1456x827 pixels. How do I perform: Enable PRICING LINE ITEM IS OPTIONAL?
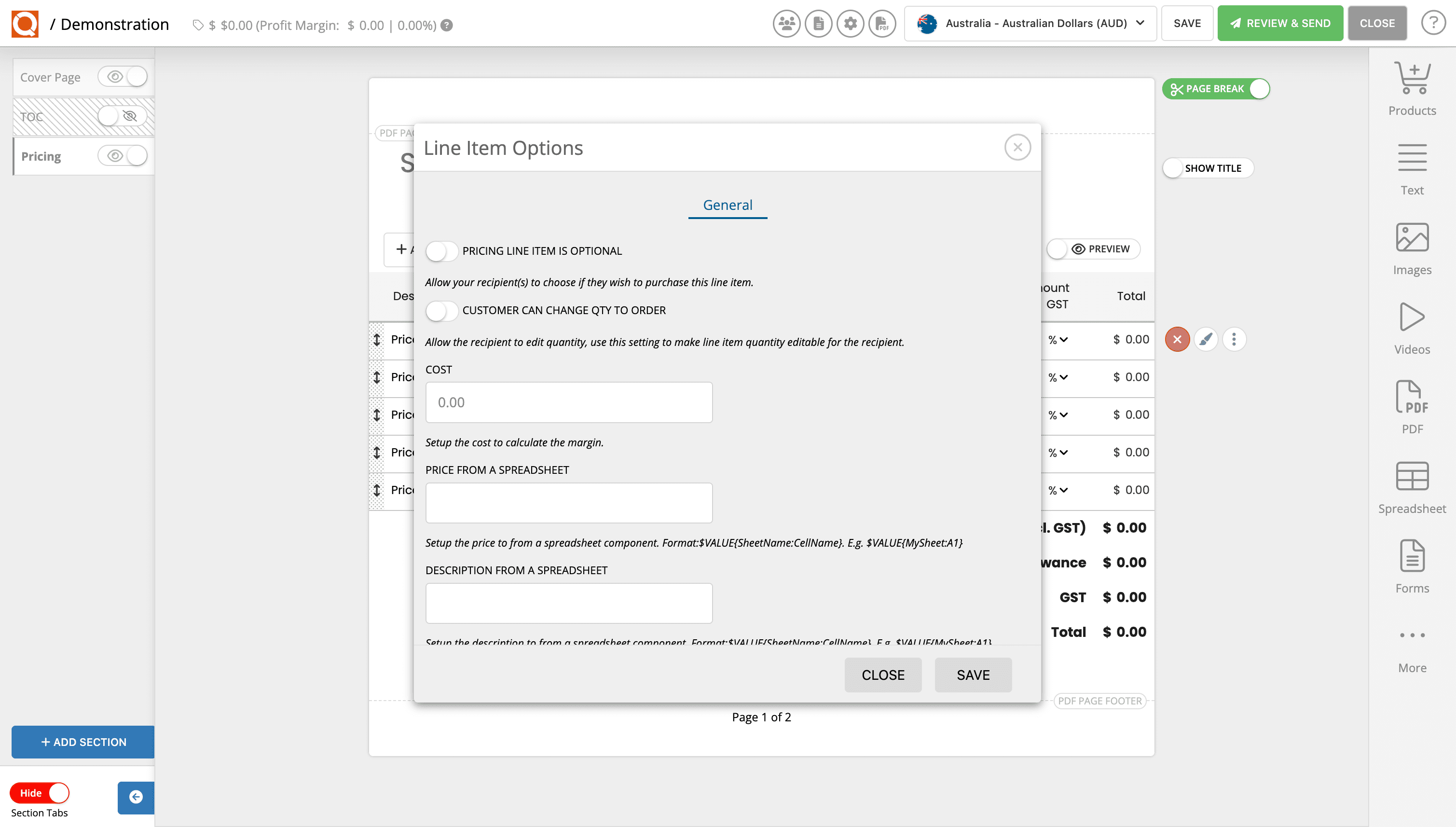pyautogui.click(x=442, y=250)
